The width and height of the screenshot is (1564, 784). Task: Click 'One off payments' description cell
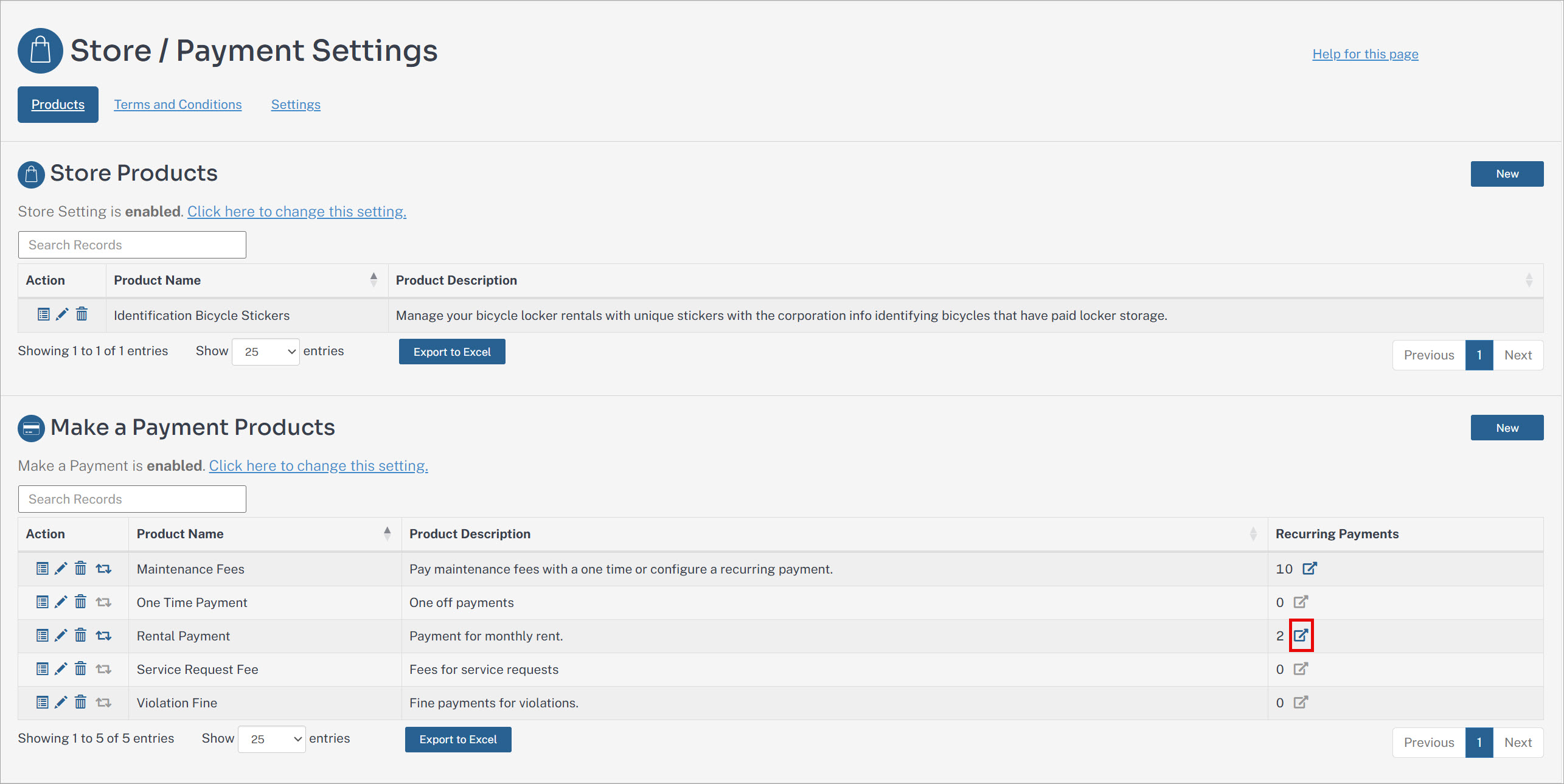point(835,603)
